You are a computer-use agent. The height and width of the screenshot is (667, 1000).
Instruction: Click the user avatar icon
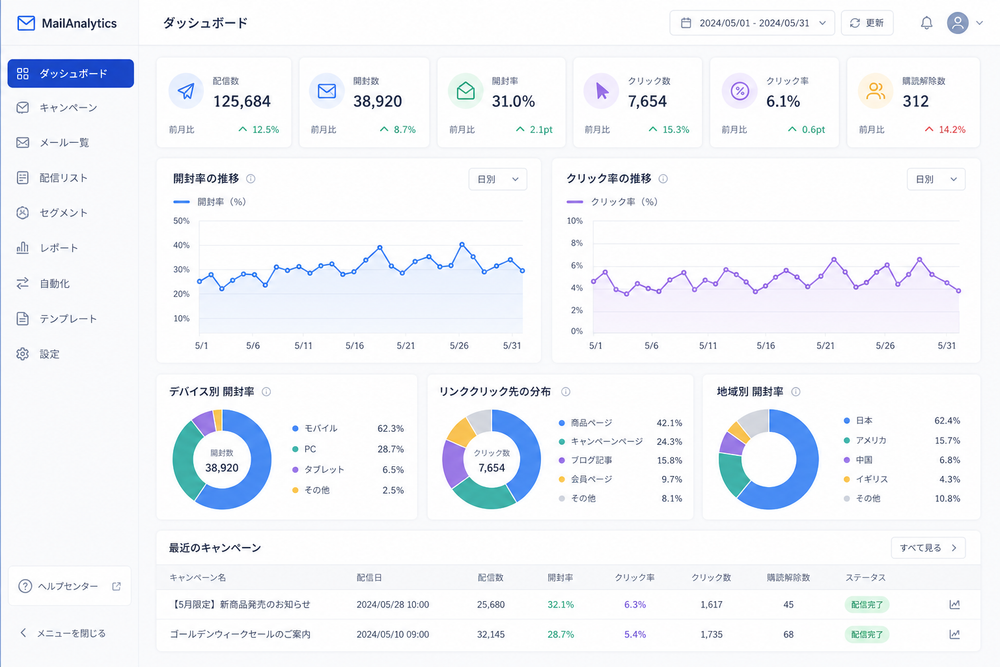coord(957,23)
